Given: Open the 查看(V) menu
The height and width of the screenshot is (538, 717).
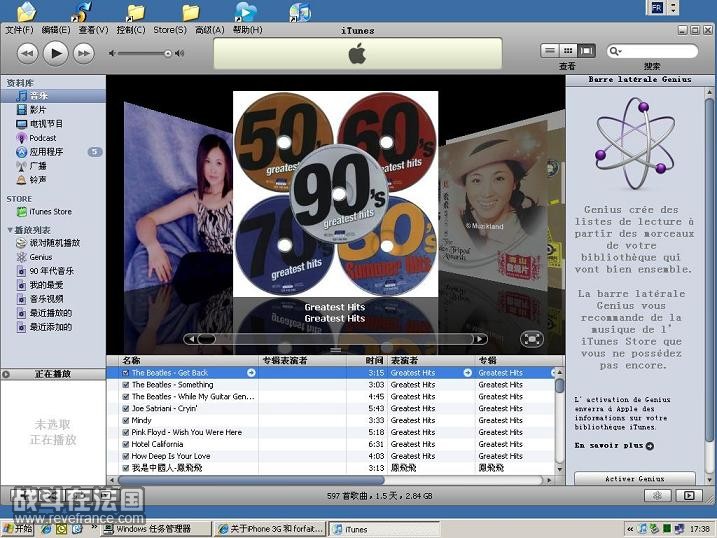Looking at the screenshot, I should [x=93, y=30].
